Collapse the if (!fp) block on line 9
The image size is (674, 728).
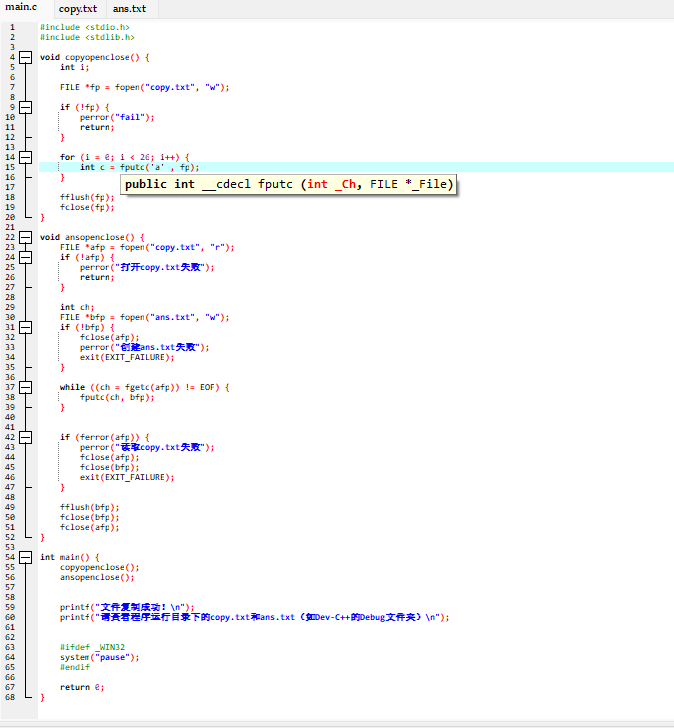click(26, 107)
